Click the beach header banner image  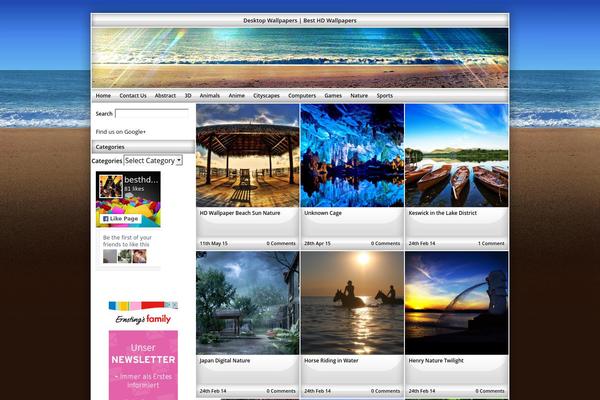(300, 58)
